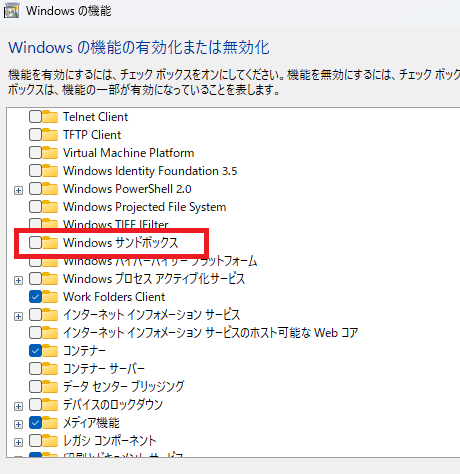This screenshot has width=460, height=474.
Task: Select the Windows PowerShell 2.0 label
Action: 127,189
